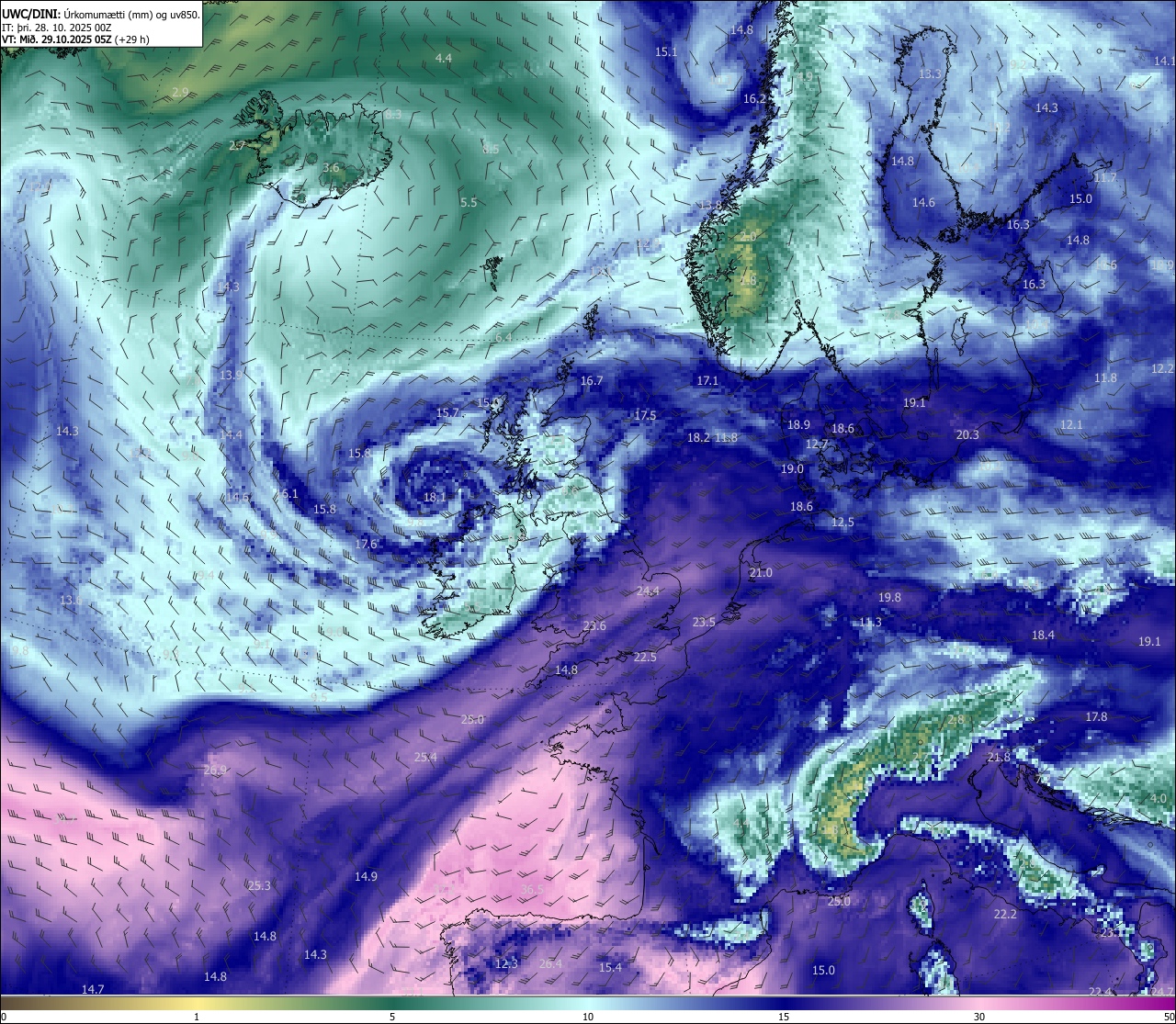Click the legend tick label '50'
Screen dimensions: 1176x1024
1169,1017
